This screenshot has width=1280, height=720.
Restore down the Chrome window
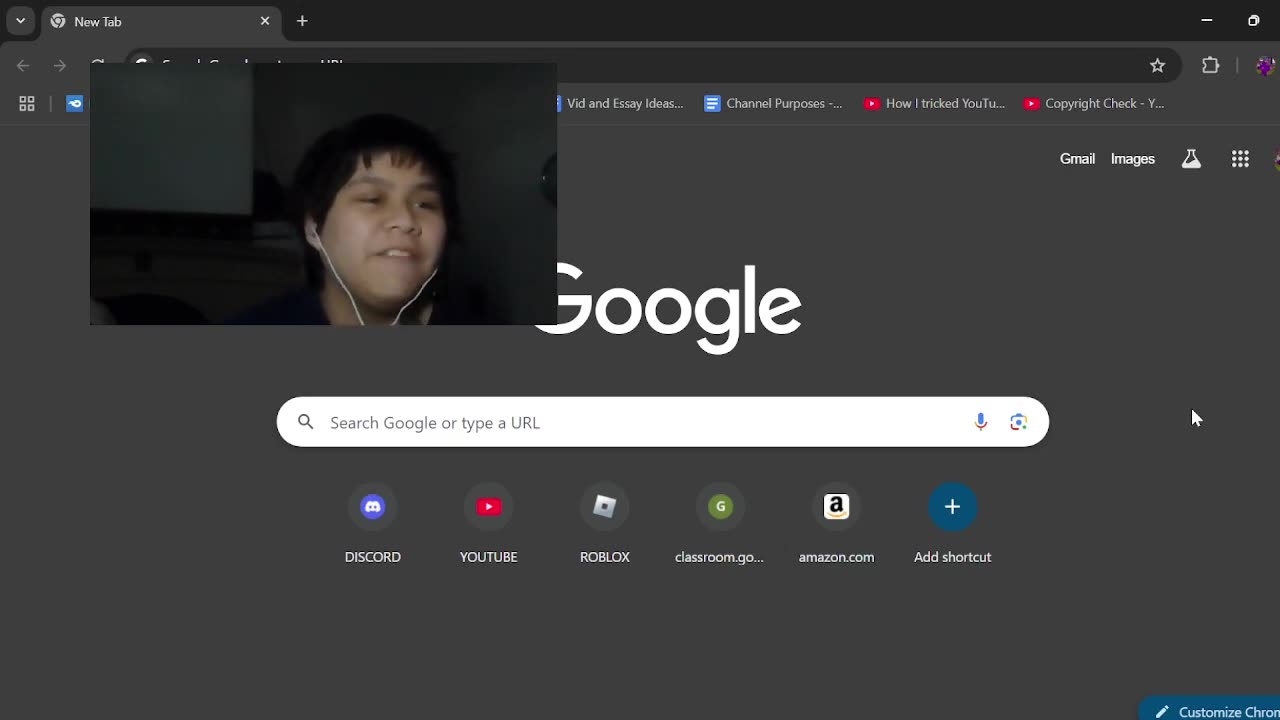[x=1254, y=20]
